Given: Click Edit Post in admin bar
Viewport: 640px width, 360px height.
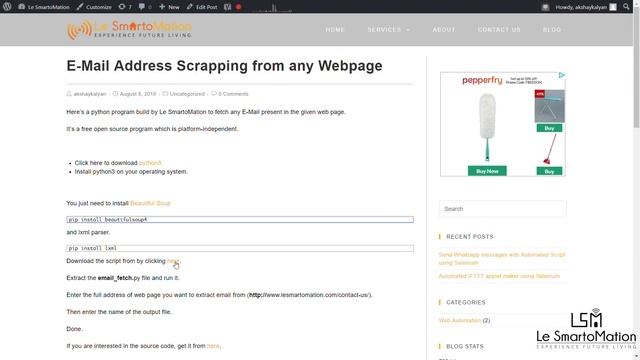Looking at the screenshot, I should [x=202, y=7].
